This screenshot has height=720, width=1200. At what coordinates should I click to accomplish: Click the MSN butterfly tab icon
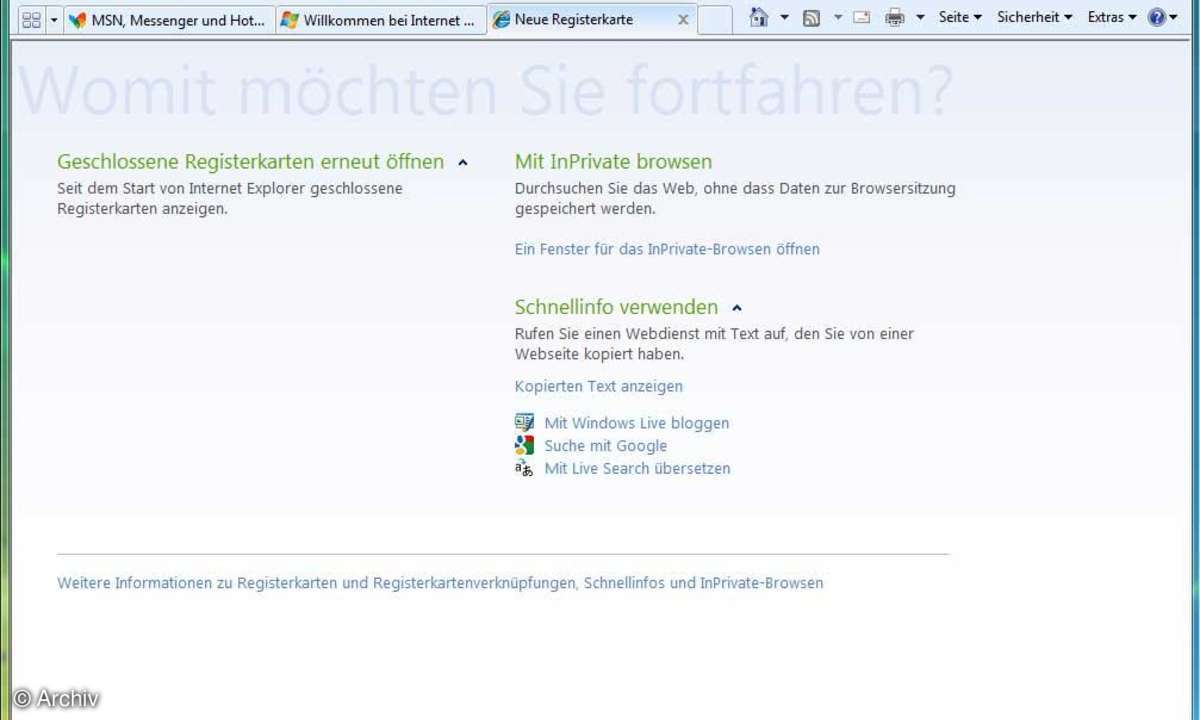tap(77, 20)
